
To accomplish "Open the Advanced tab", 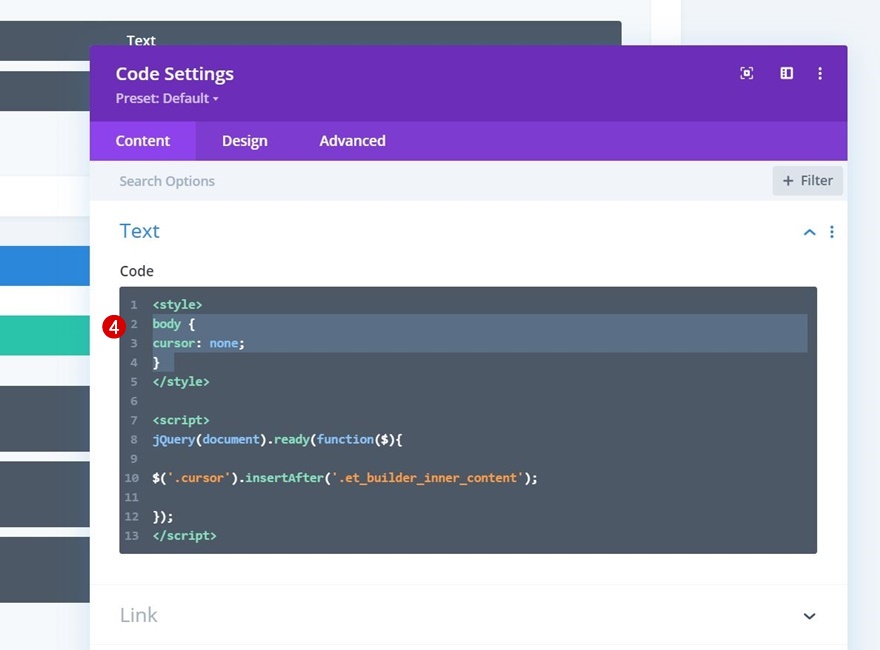I will (352, 141).
